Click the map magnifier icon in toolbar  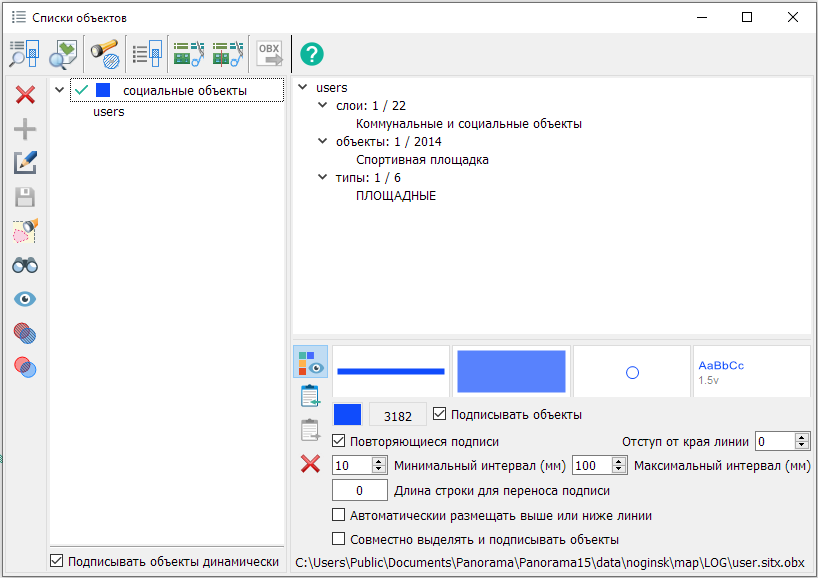(64, 53)
